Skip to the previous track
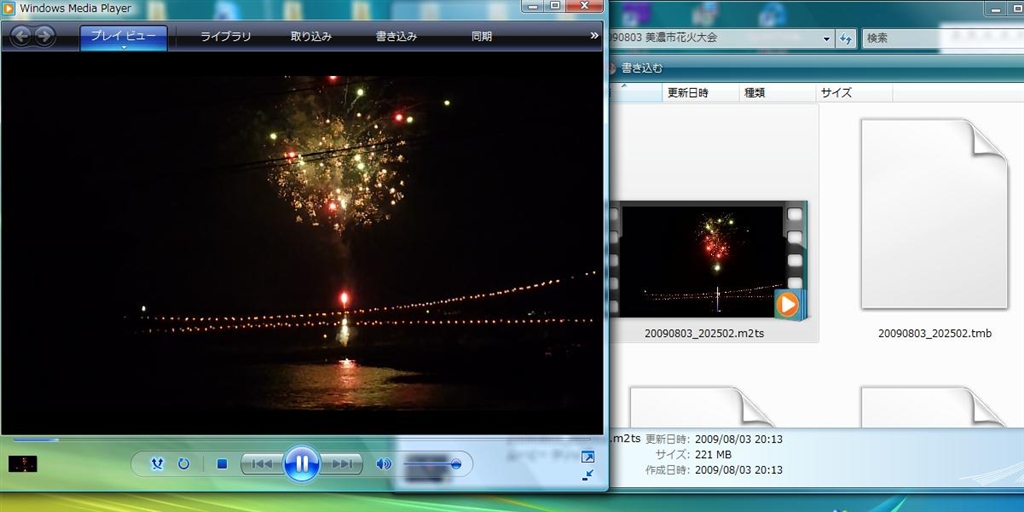Screen dimensions: 1024x512 (262, 464)
